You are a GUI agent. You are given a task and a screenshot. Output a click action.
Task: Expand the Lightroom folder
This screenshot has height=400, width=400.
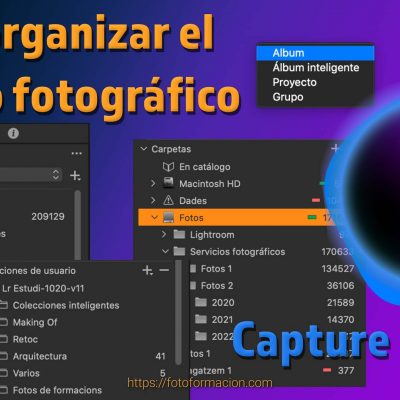(164, 234)
